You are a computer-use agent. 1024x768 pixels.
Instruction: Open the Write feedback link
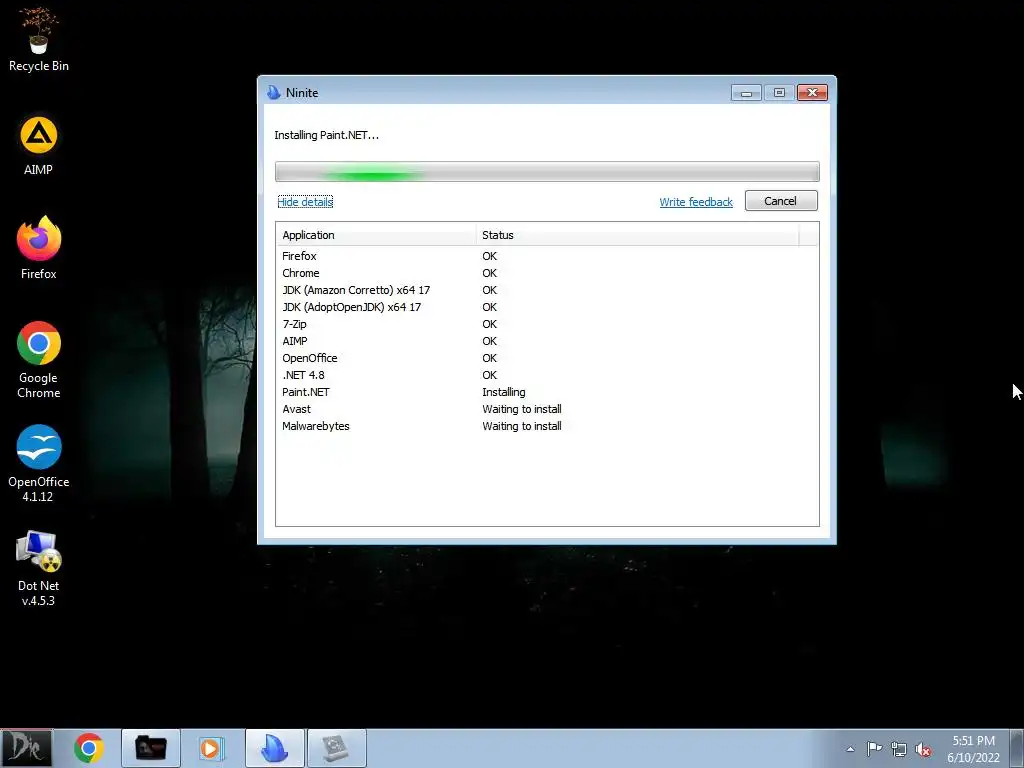pyautogui.click(x=696, y=202)
